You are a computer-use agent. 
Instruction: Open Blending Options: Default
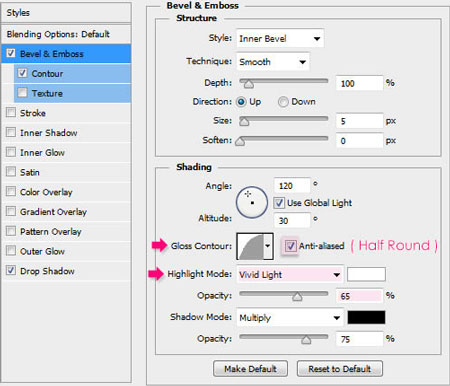(66, 34)
